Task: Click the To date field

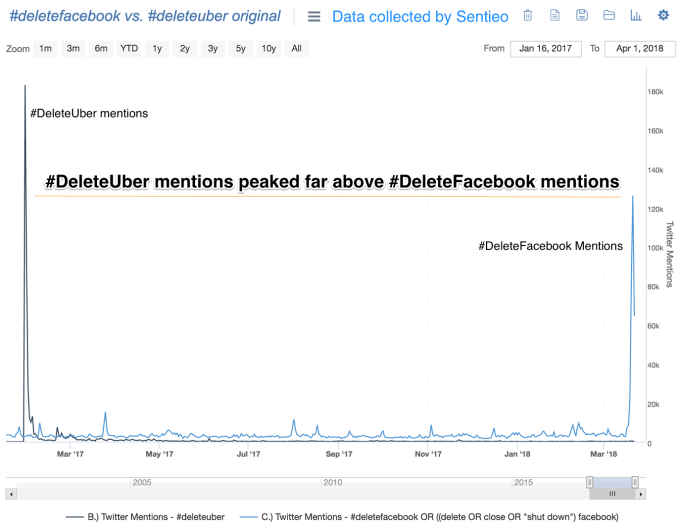Action: click(639, 48)
